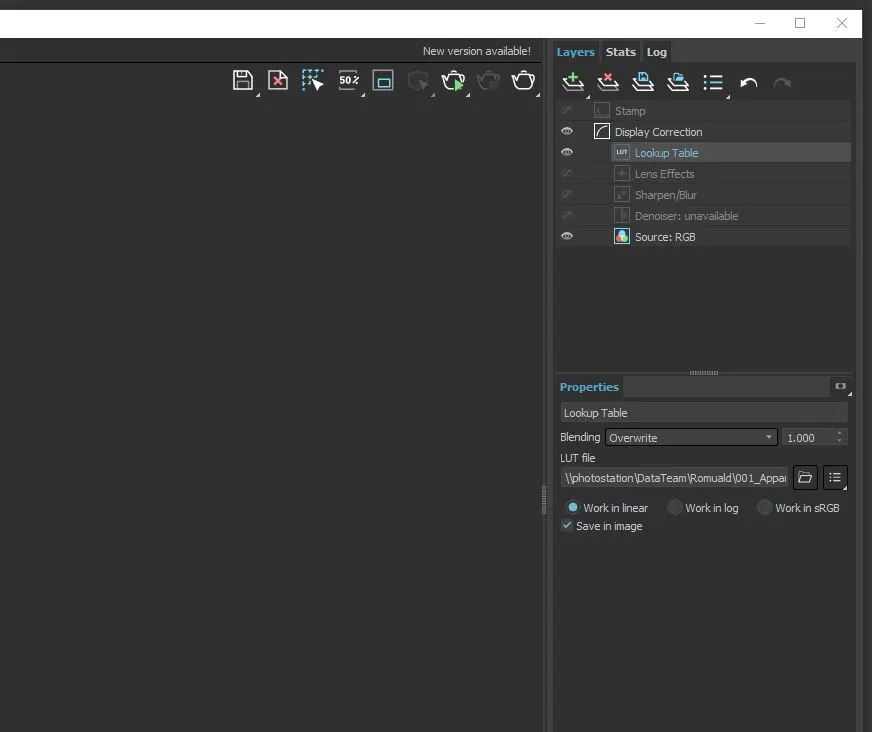Click the Clear image icon
Viewport: 872px width, 732px height.
(x=278, y=80)
